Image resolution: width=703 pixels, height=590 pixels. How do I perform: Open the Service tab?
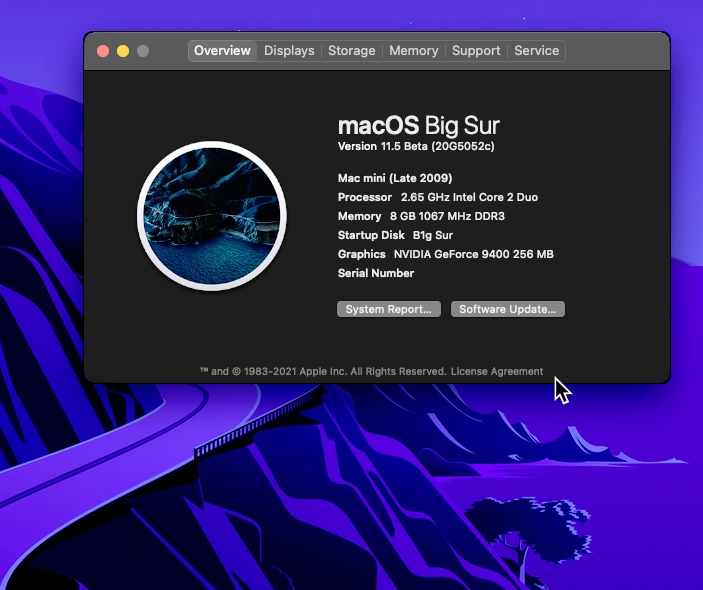coord(537,51)
